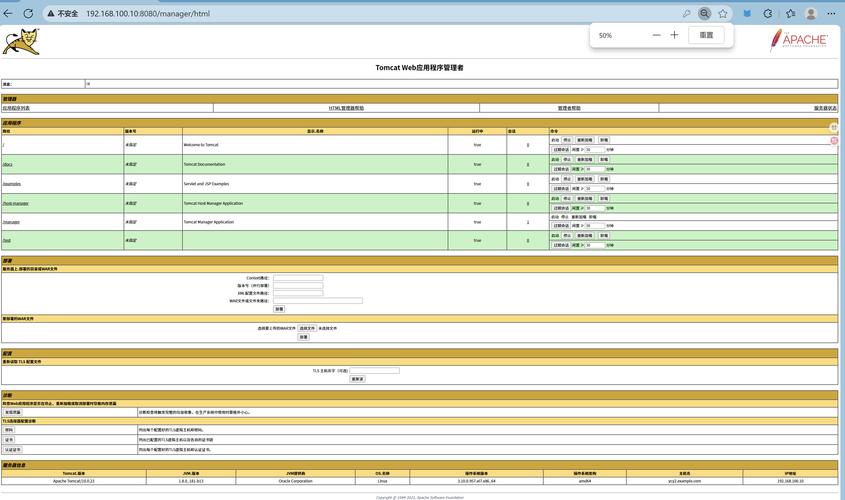This screenshot has width=845, height=500.
Task: Open the 应用程序列表 link
Action: pyautogui.click(x=16, y=108)
